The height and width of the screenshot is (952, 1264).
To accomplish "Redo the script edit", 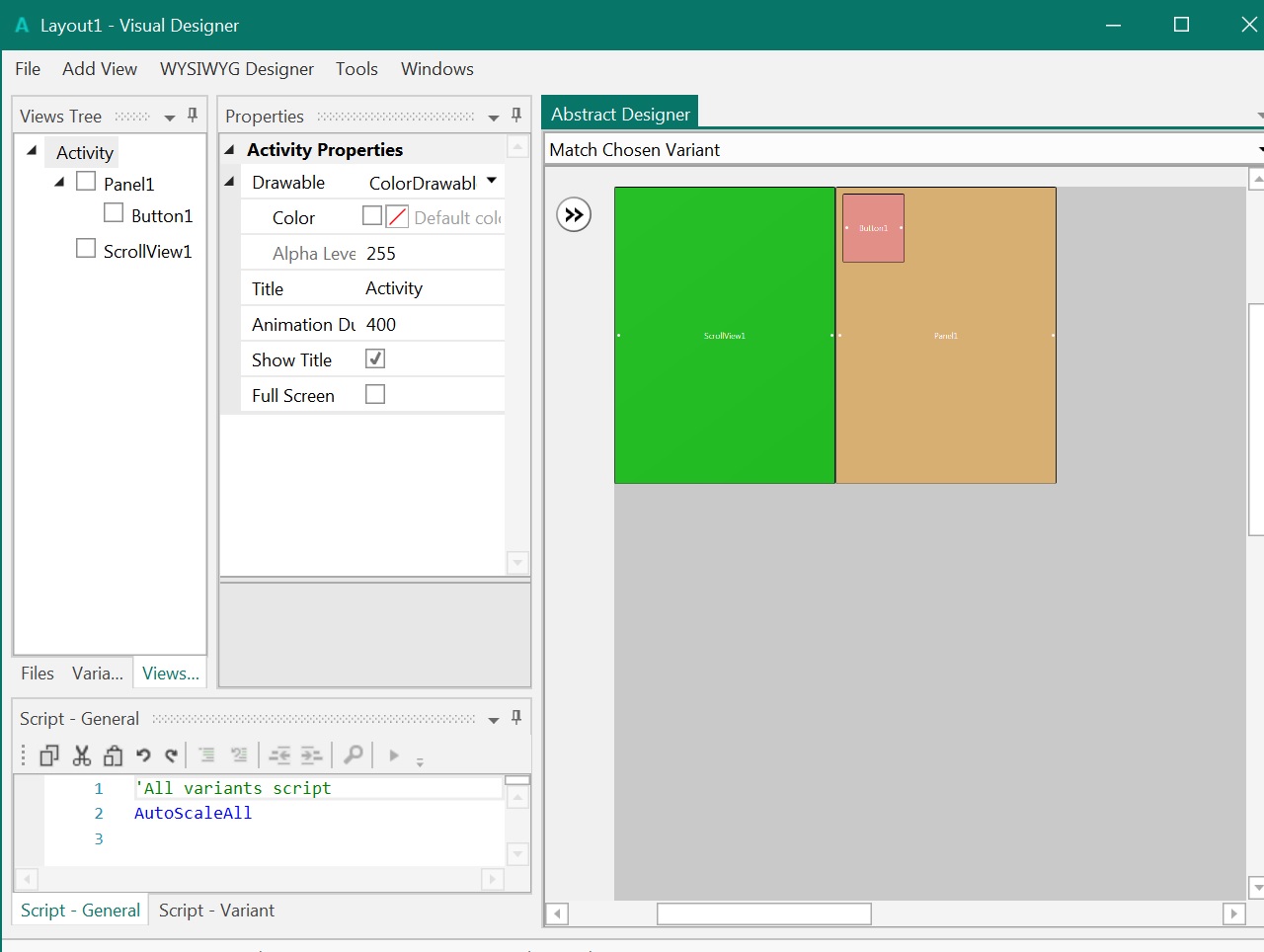I will pyautogui.click(x=172, y=755).
